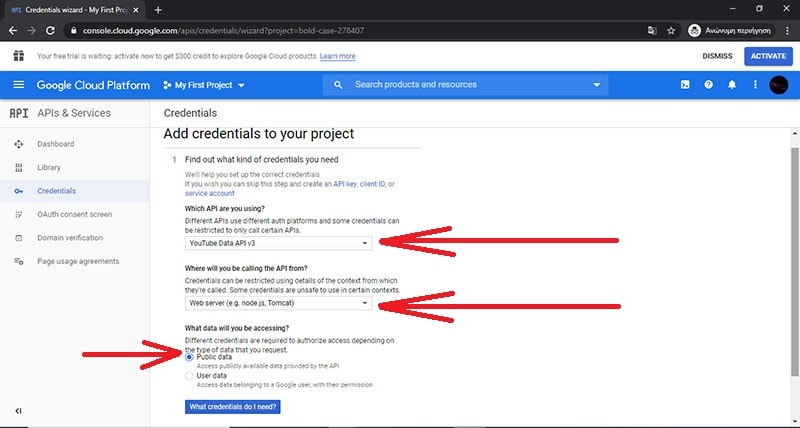Open Dashboard in the sidebar
This screenshot has width=800, height=428.
[55, 144]
